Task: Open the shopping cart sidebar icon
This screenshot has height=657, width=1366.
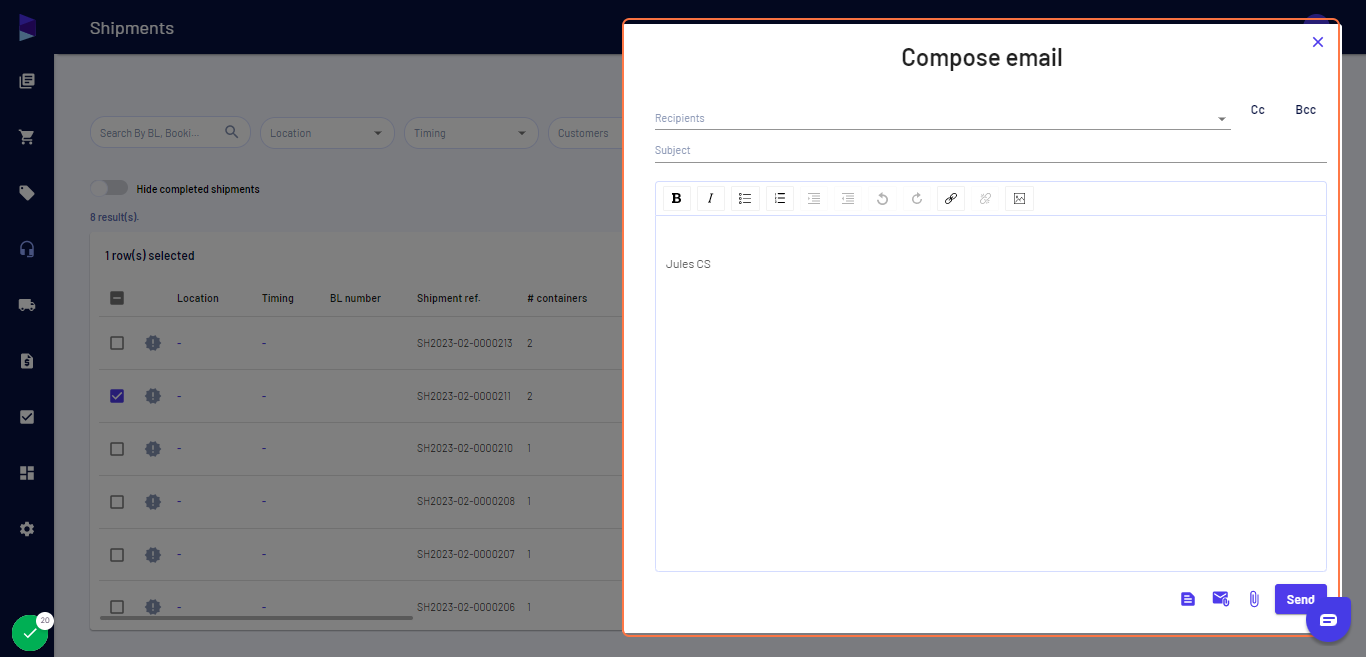Action: pos(27,137)
